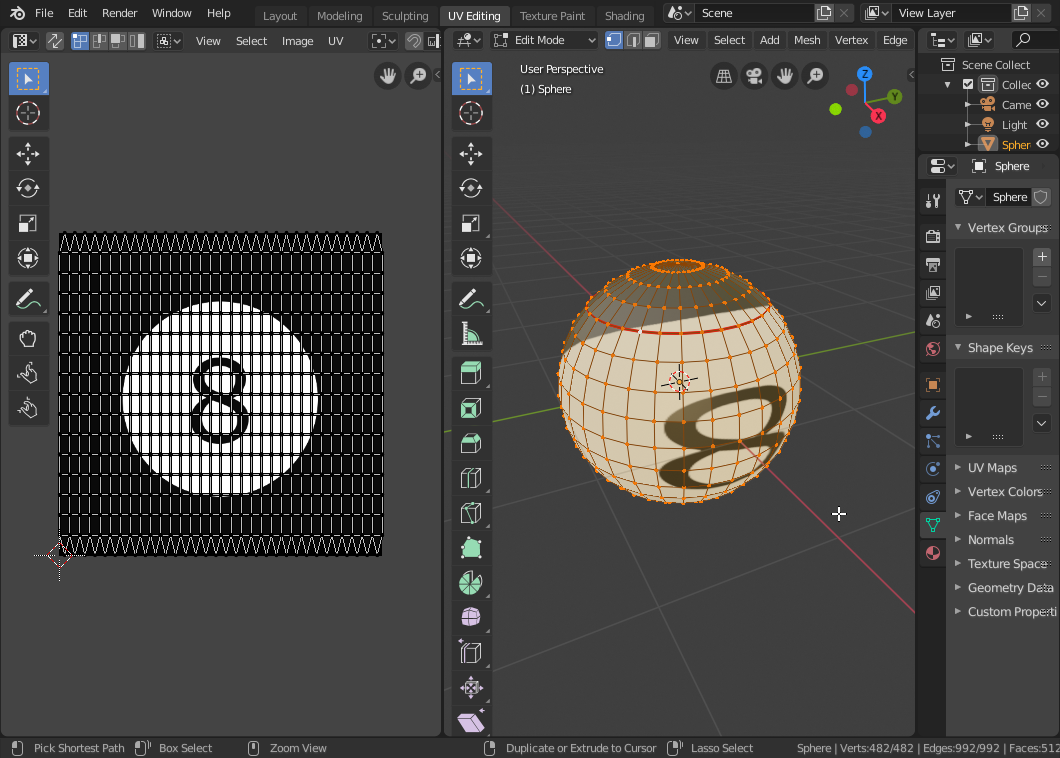The width and height of the screenshot is (1060, 758).
Task: Expand the Normals panel
Action: (958, 540)
